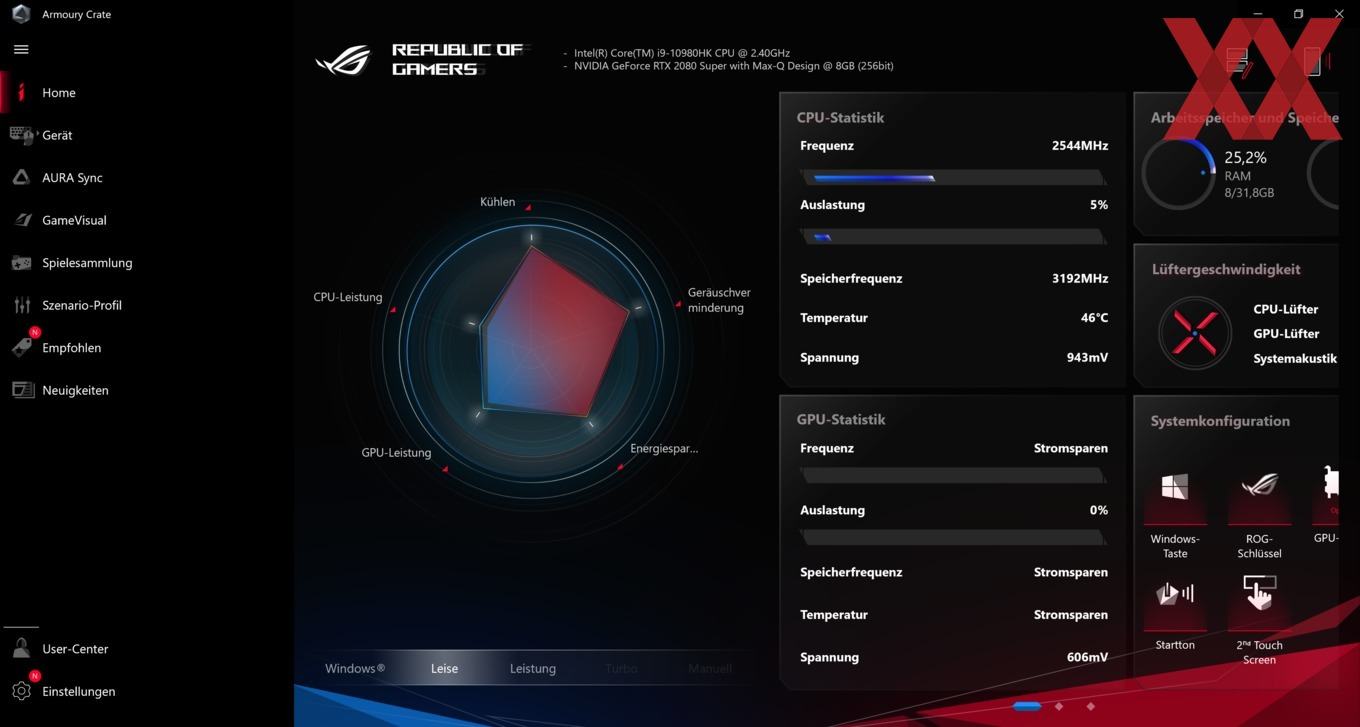Click the Intel Core i9-10980HK CPU text
Screen dimensions: 1360x727
click(682, 53)
